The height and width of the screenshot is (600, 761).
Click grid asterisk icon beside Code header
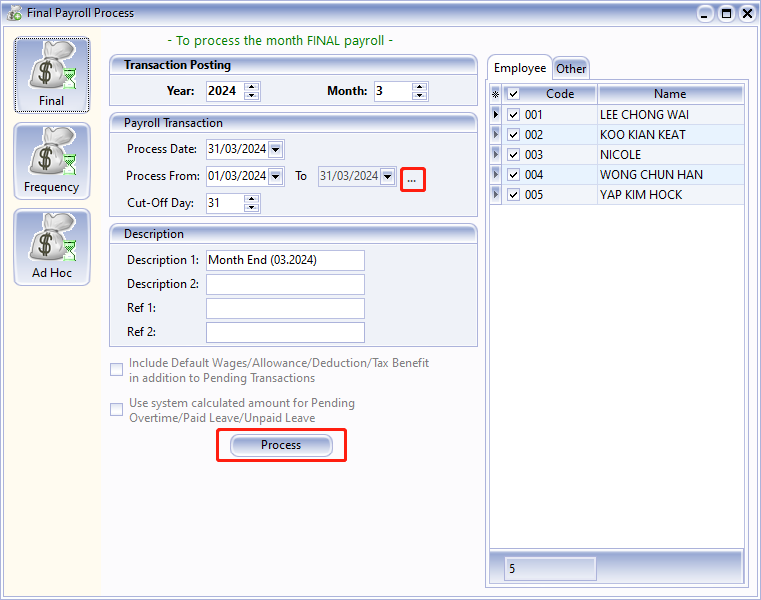click(x=495, y=94)
